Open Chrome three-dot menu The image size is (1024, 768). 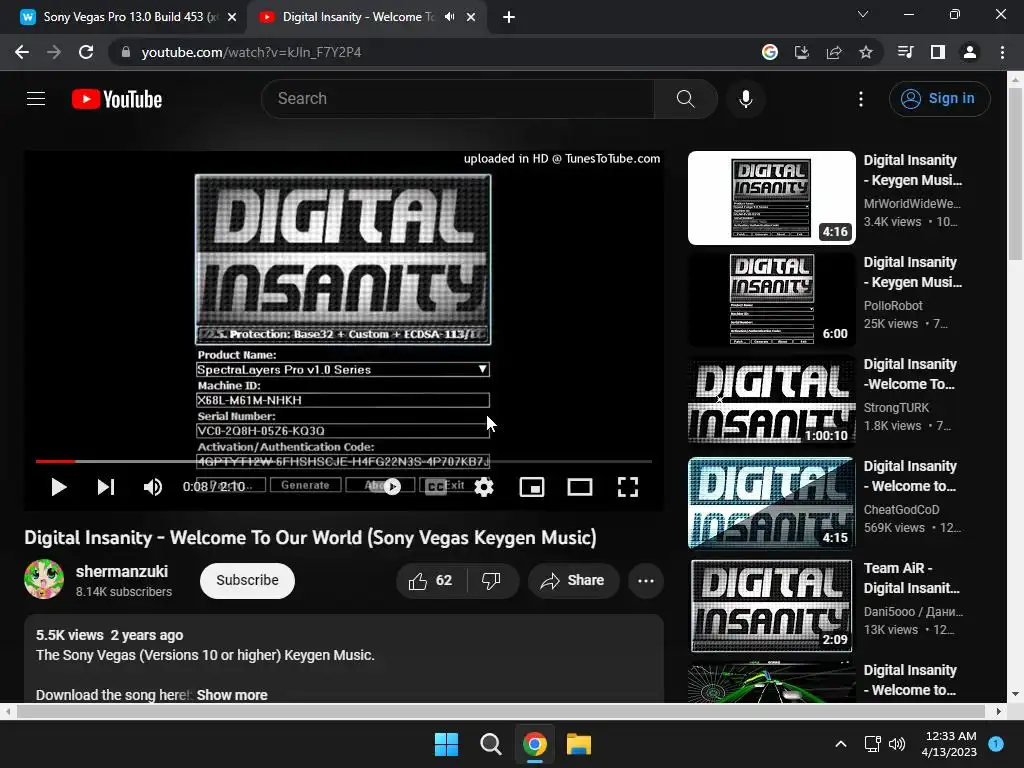point(1002,52)
